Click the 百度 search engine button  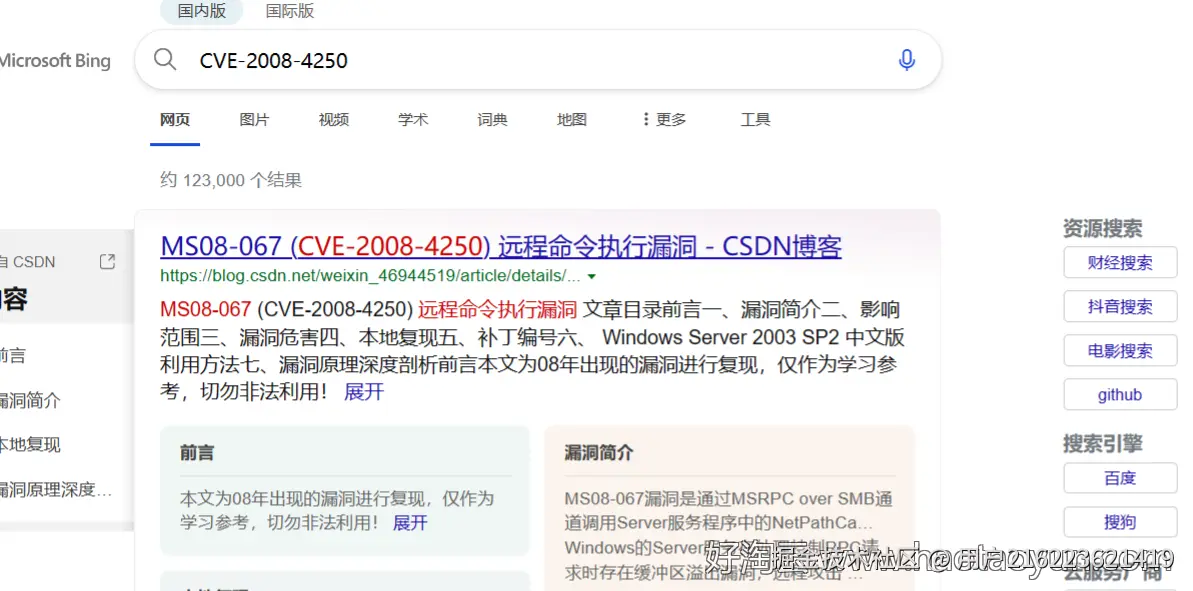1120,478
